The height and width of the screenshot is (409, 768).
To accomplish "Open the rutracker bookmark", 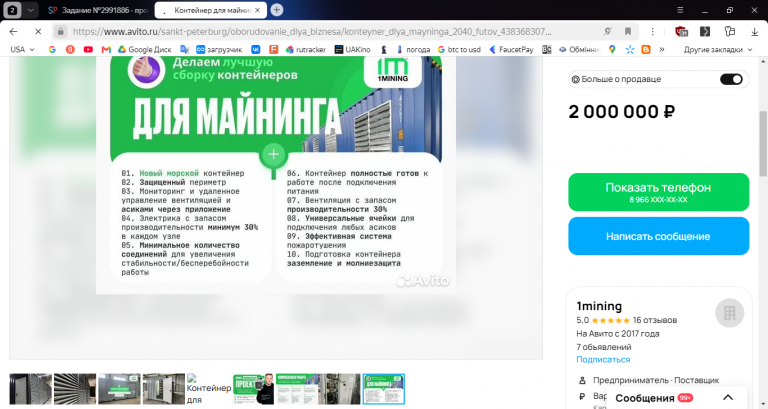I will [x=306, y=49].
